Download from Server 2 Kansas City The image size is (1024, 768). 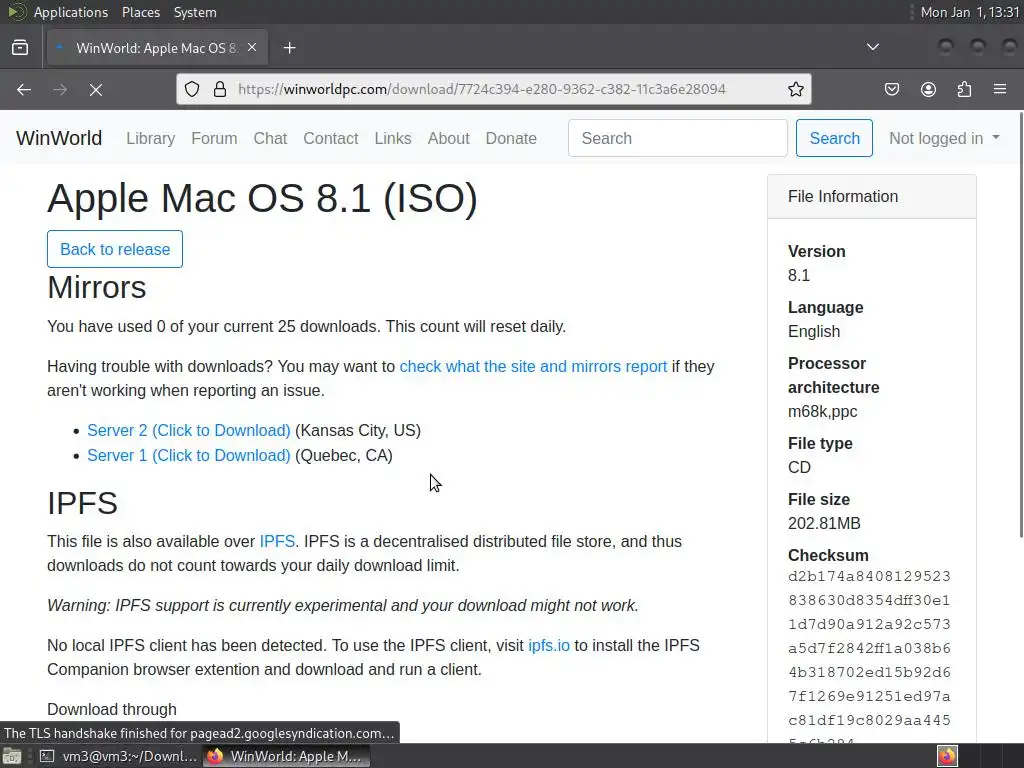click(189, 430)
